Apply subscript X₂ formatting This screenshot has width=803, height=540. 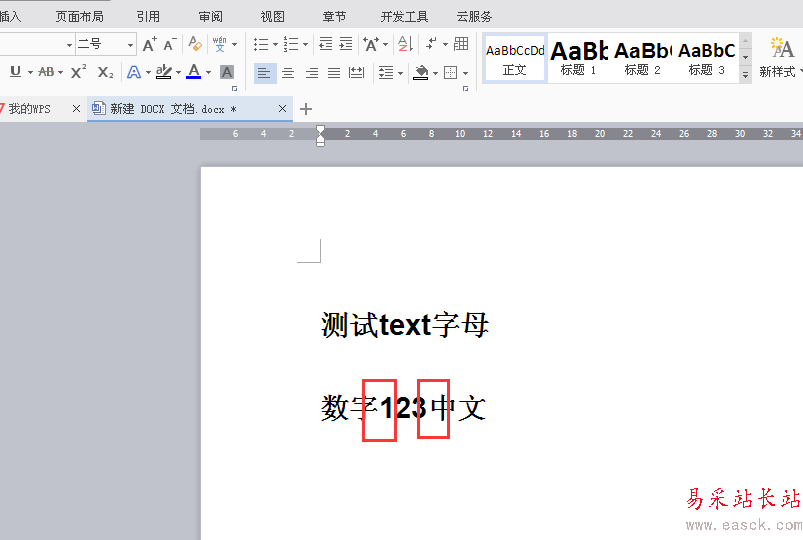click(105, 72)
